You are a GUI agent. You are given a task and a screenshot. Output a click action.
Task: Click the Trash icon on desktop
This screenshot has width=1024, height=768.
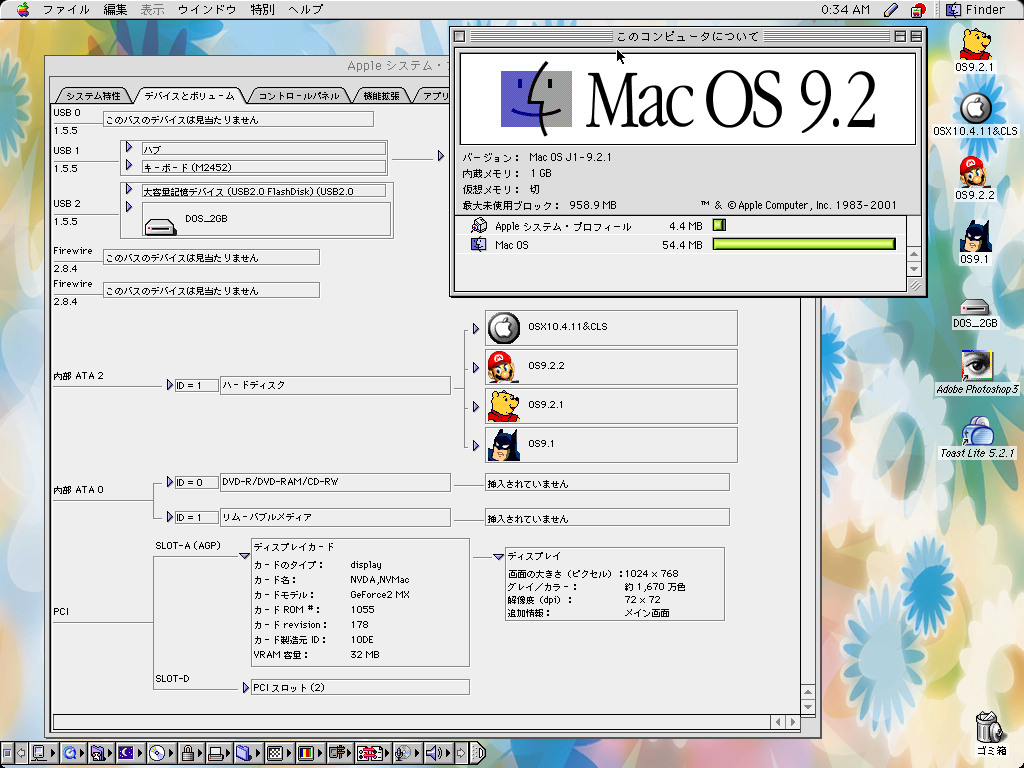[x=987, y=726]
